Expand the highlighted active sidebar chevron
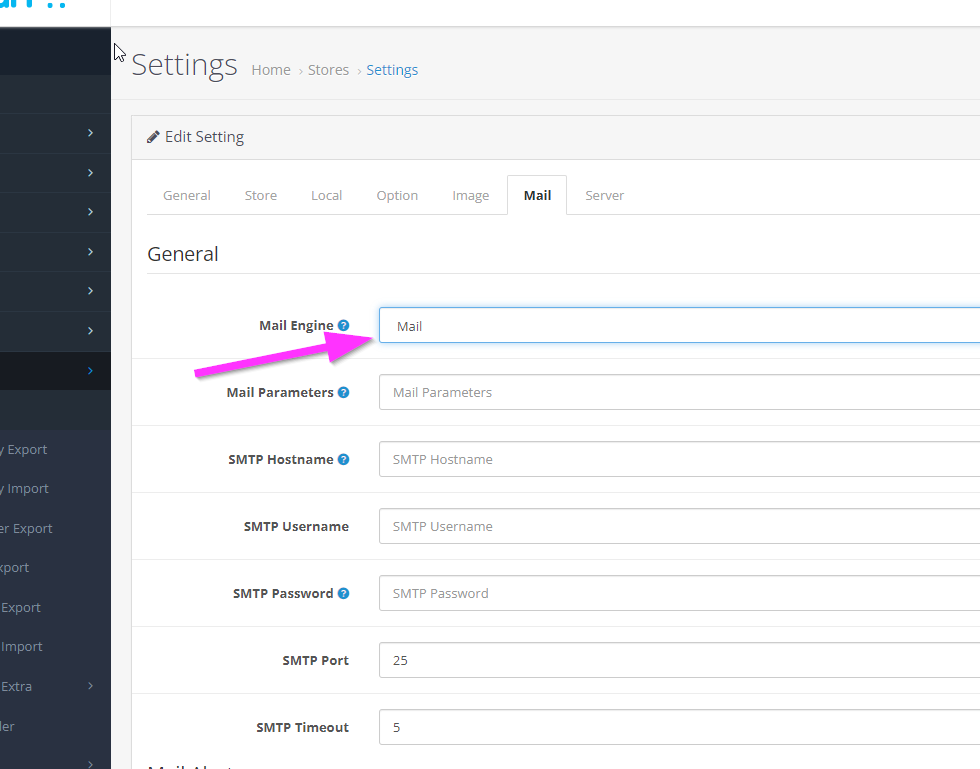This screenshot has width=980, height=769. pyautogui.click(x=90, y=370)
